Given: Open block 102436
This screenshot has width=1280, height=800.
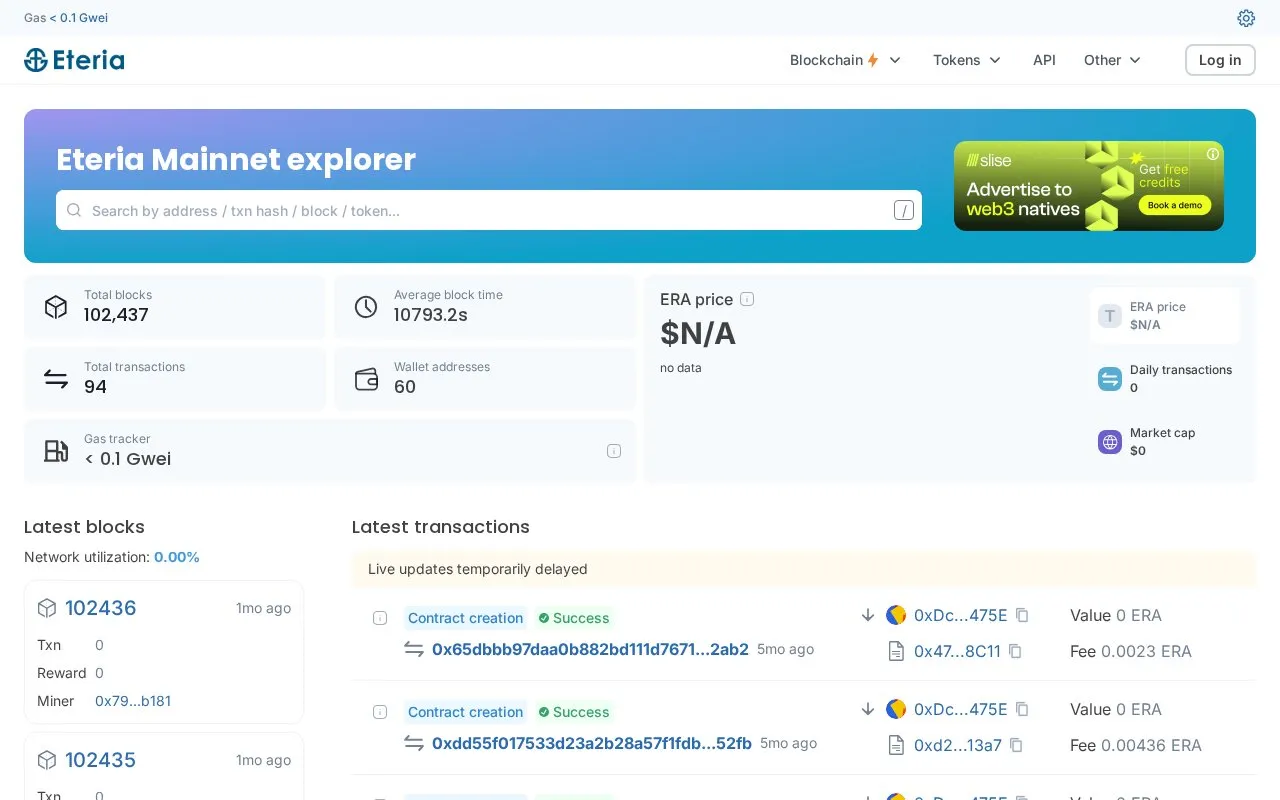Looking at the screenshot, I should 101,608.
